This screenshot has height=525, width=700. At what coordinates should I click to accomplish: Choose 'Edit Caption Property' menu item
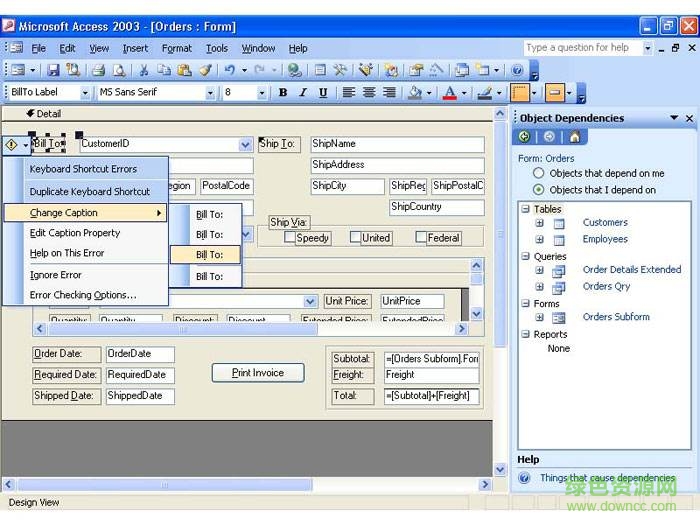[75, 233]
